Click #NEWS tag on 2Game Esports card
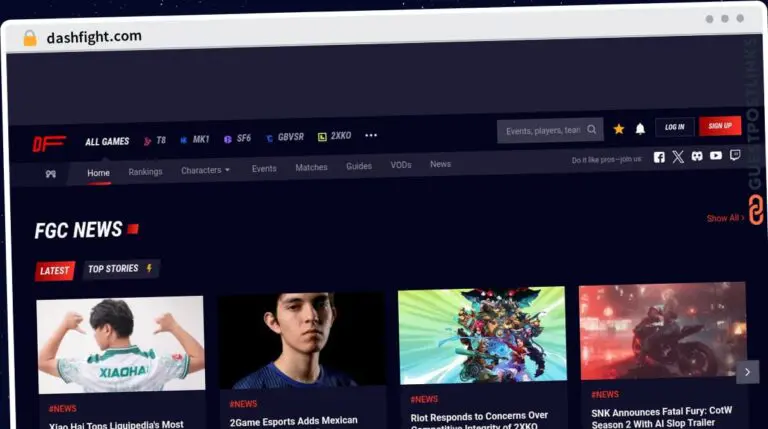The image size is (768, 429). pos(243,404)
